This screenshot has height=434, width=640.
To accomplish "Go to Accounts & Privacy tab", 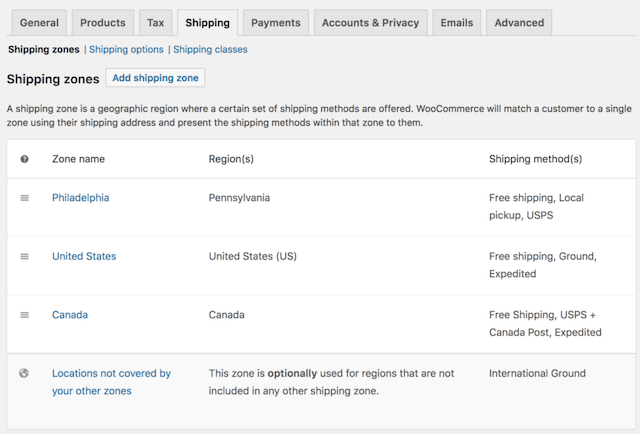I will click(370, 22).
